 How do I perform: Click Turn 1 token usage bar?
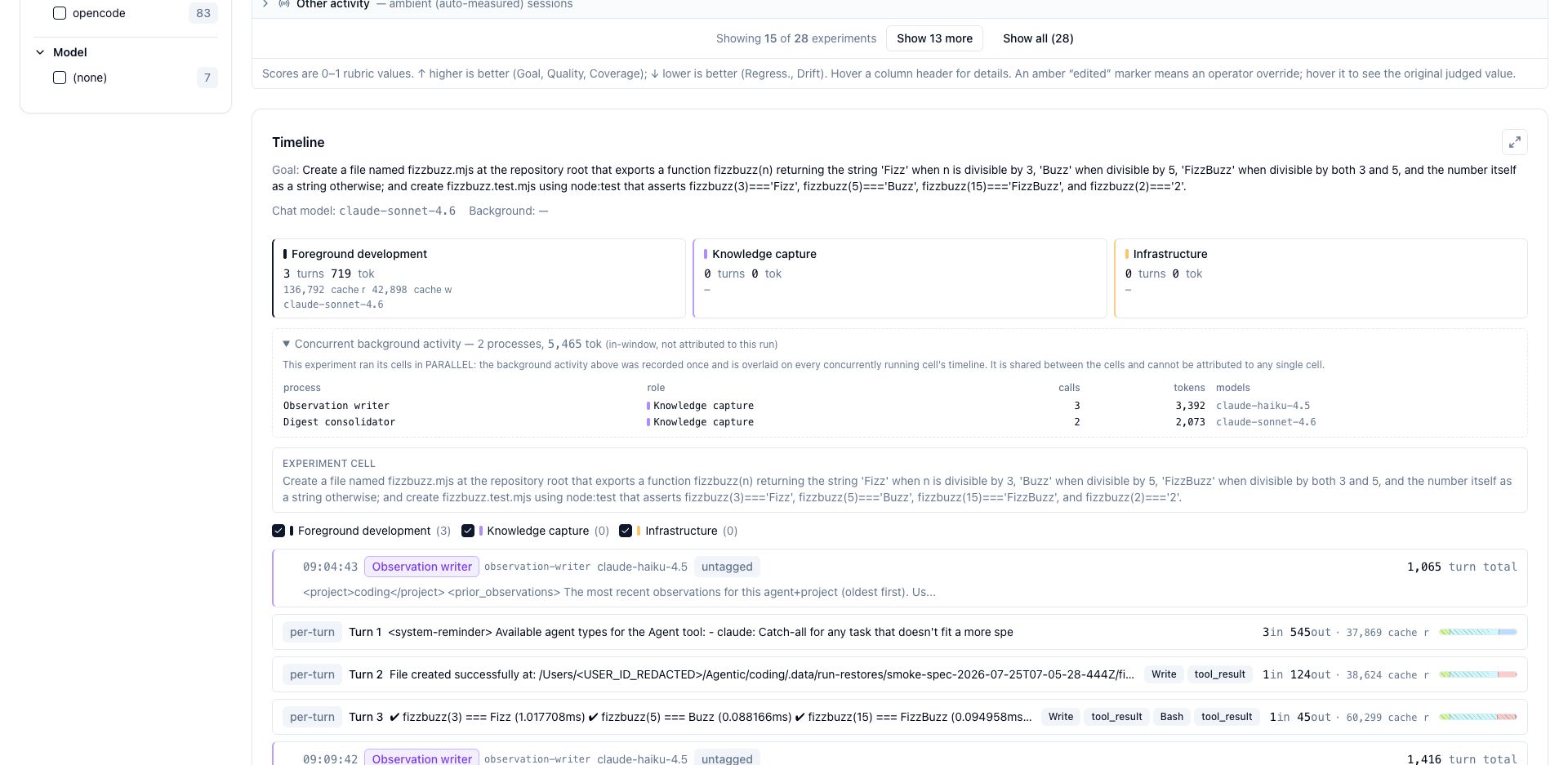[1477, 632]
